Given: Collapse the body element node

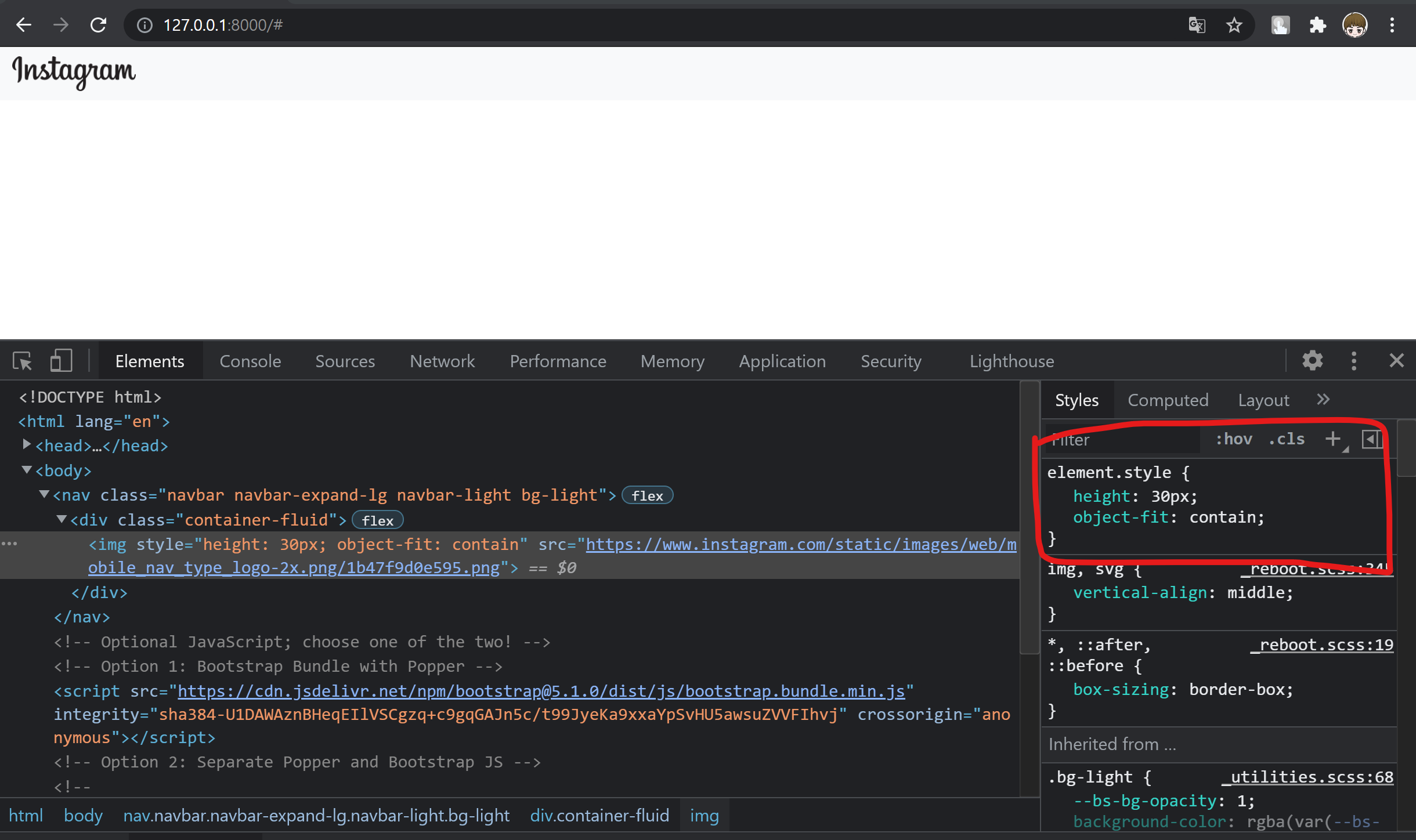Looking at the screenshot, I should coord(26,470).
